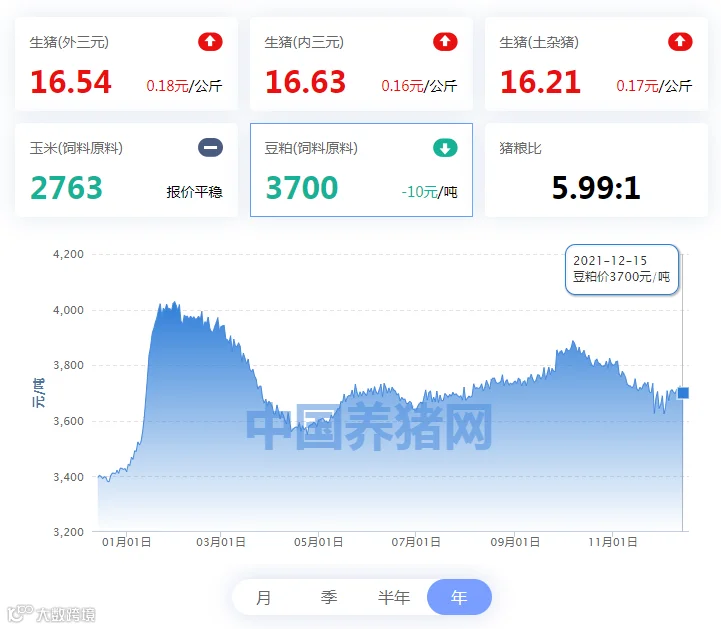Screen dimensions: 721x629
Task: Click the 0.16元/公斤 change text
Action: [x=419, y=86]
